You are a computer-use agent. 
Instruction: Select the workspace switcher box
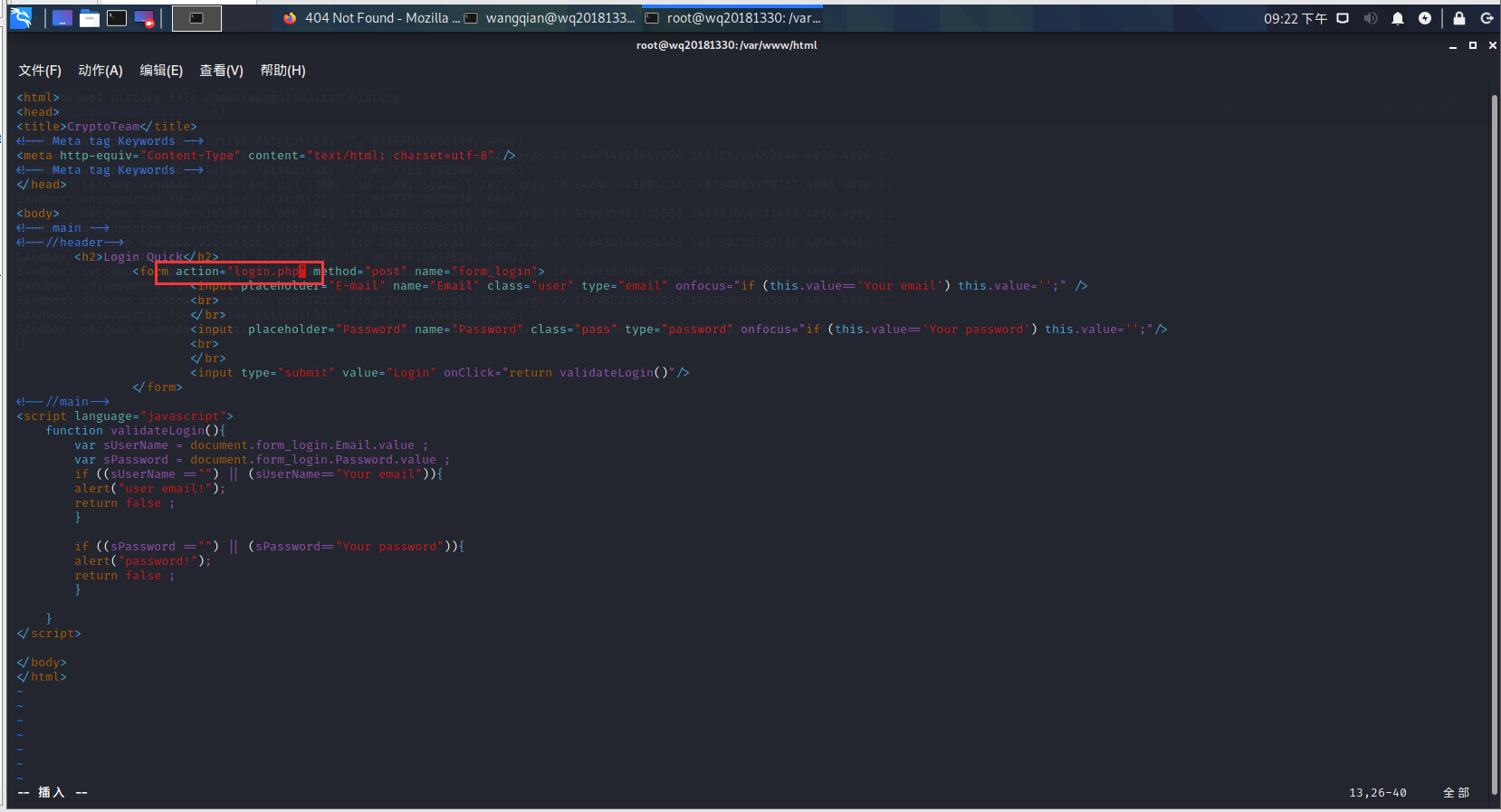click(196, 18)
